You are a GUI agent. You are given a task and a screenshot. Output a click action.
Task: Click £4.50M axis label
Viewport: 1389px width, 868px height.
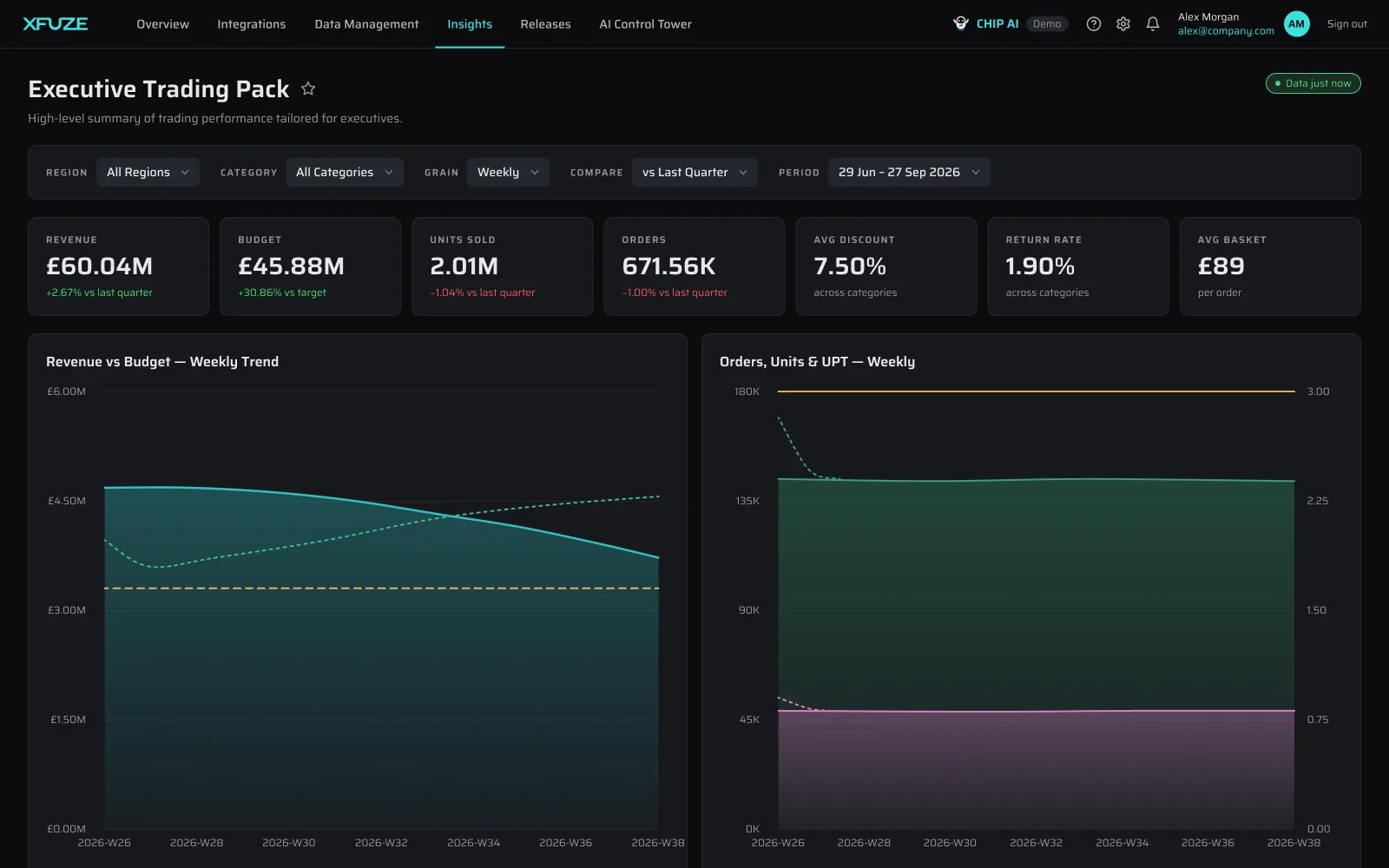click(67, 501)
